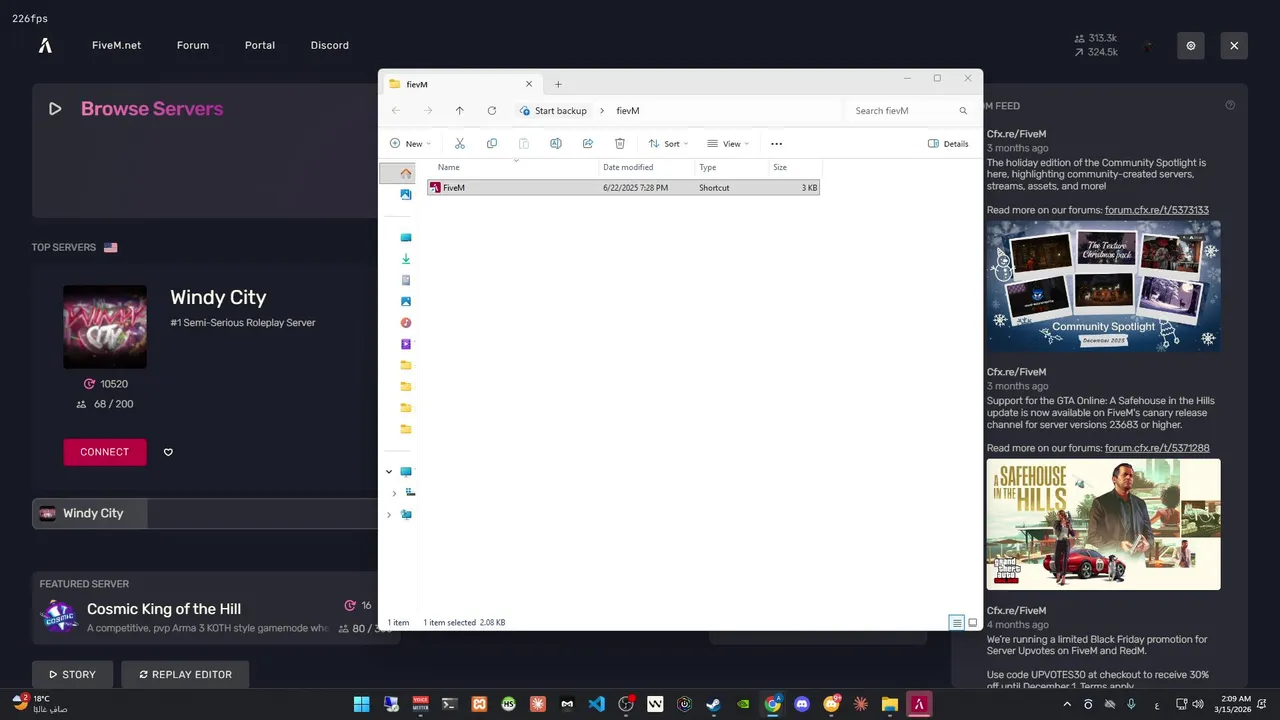Open Safehouse in the Hills thumbnail
Image resolution: width=1280 pixels, height=720 pixels.
click(x=1104, y=524)
